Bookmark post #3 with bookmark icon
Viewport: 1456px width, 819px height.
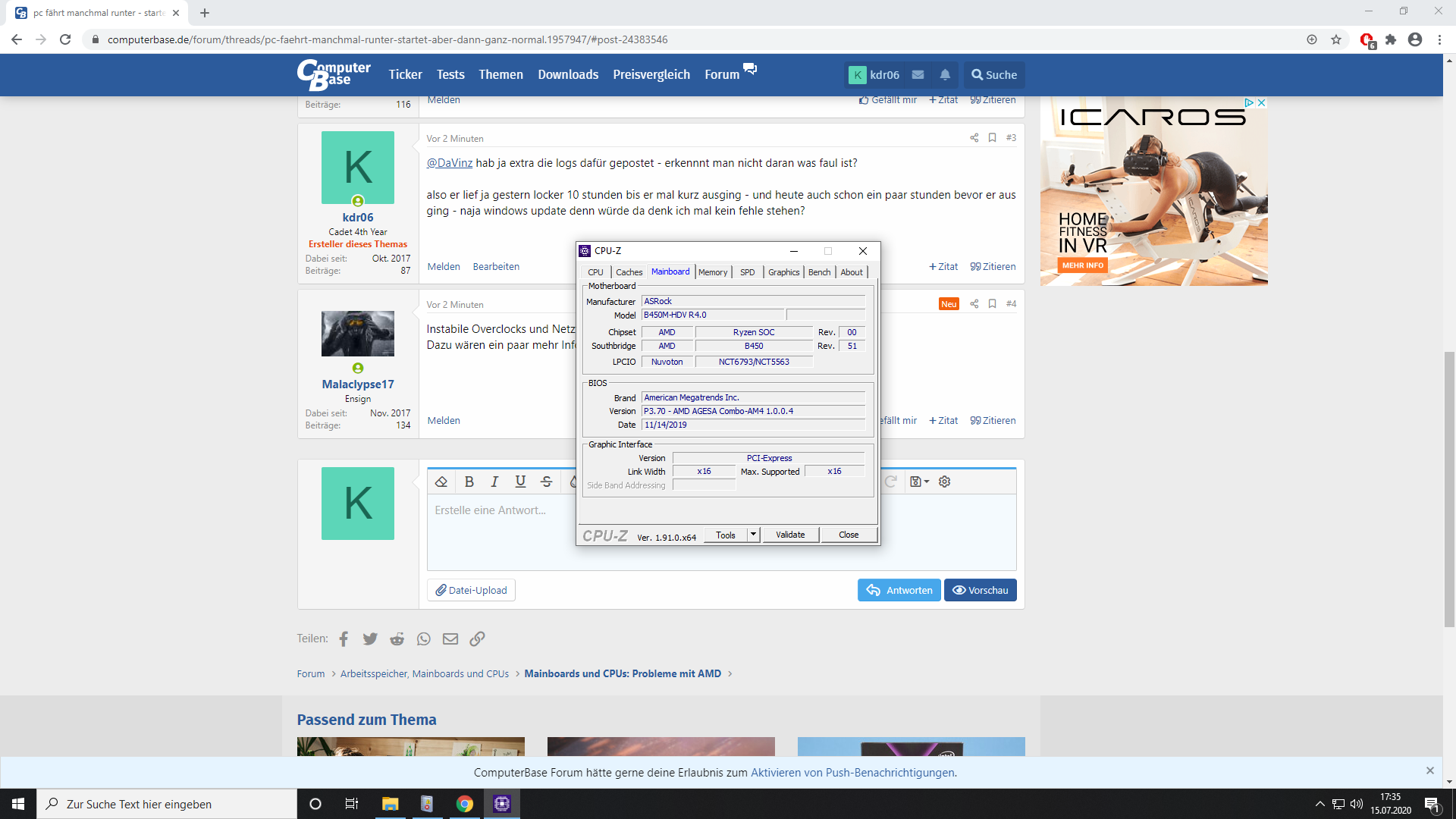(x=992, y=137)
